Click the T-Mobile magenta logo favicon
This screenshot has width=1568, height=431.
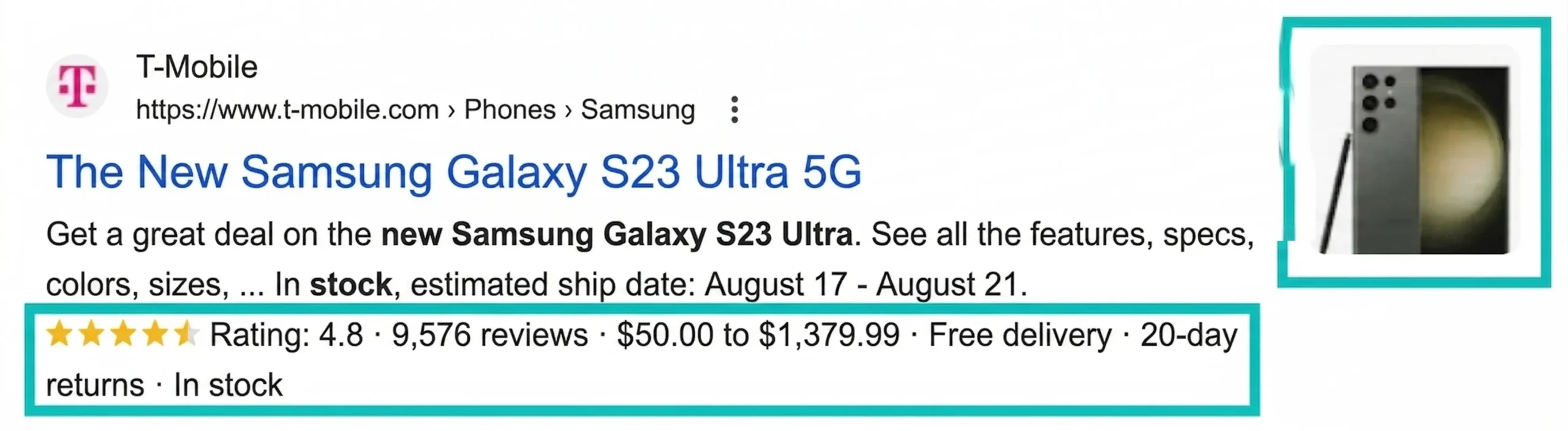[77, 86]
